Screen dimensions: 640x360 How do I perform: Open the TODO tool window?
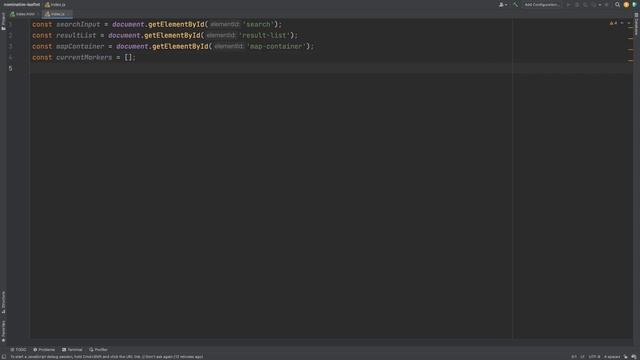click(18, 350)
